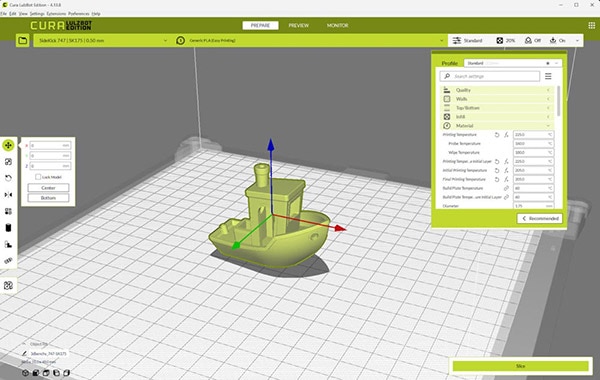Open the Help menu
600x380 pixels.
point(96,14)
